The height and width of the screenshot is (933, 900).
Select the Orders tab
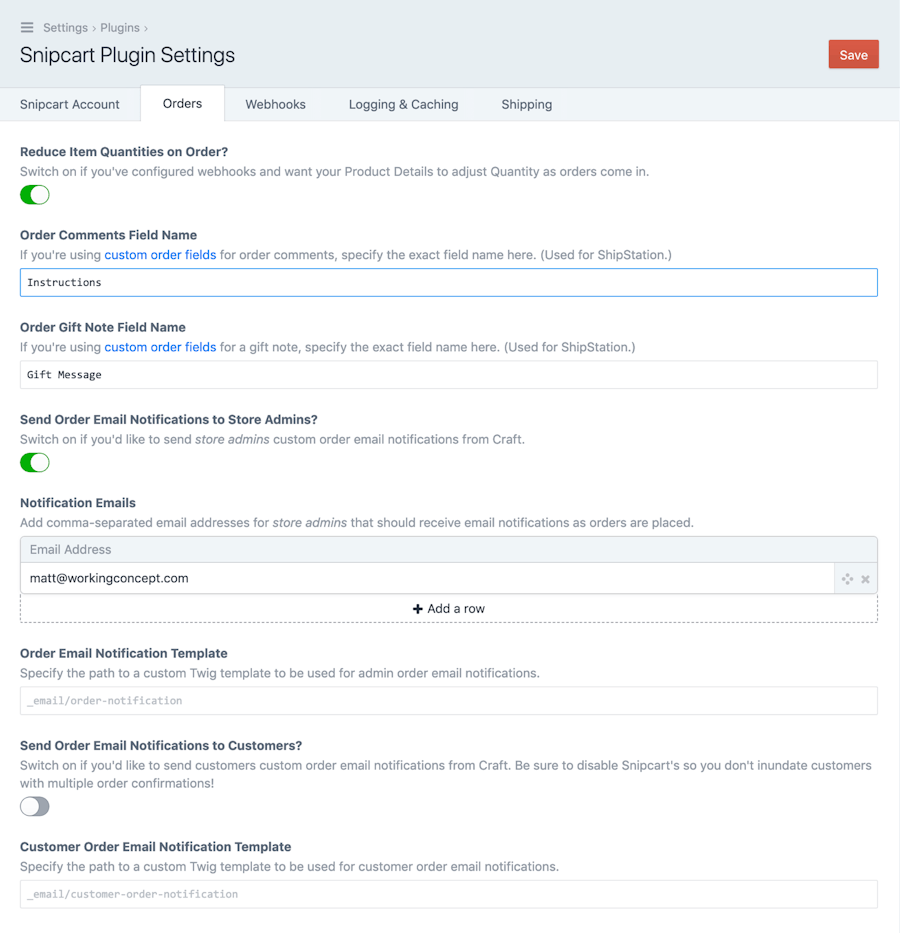(182, 104)
